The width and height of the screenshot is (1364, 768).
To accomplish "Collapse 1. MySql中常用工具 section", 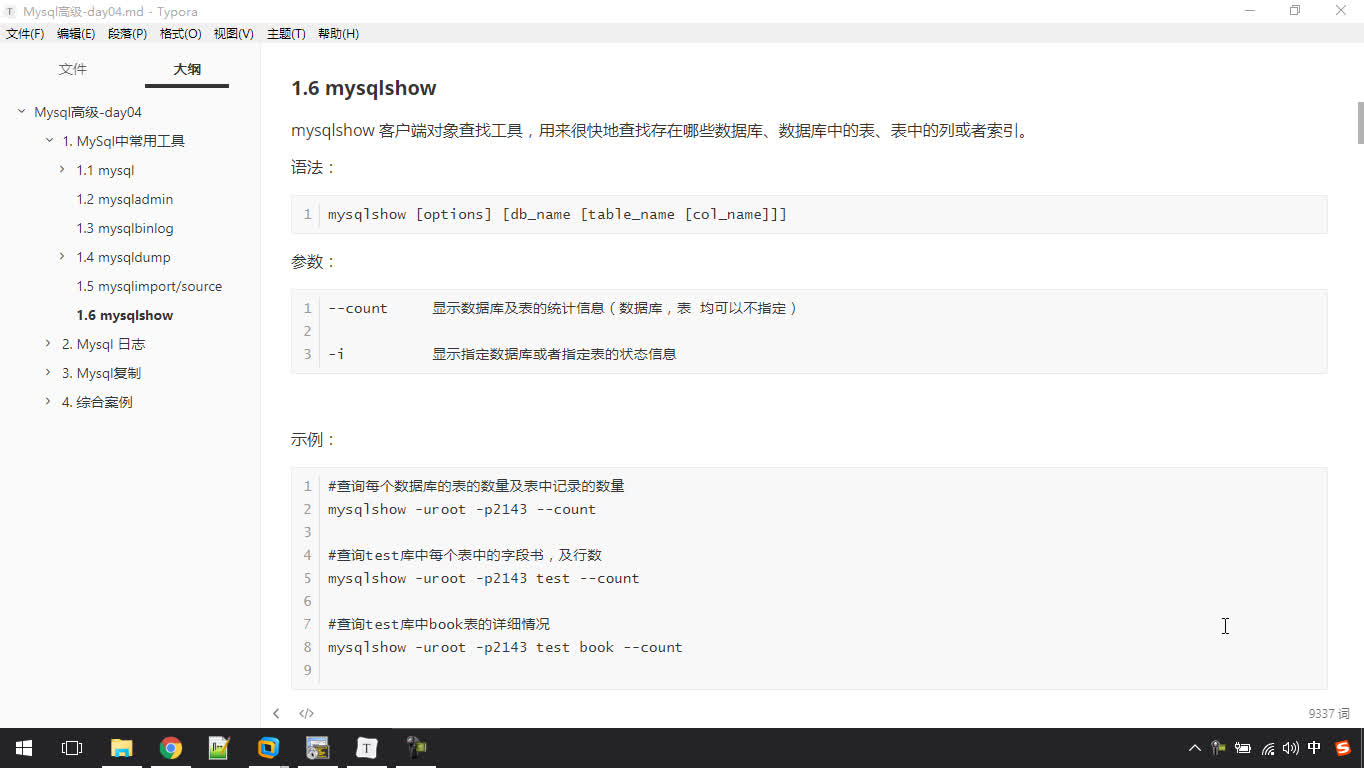I will pos(49,141).
